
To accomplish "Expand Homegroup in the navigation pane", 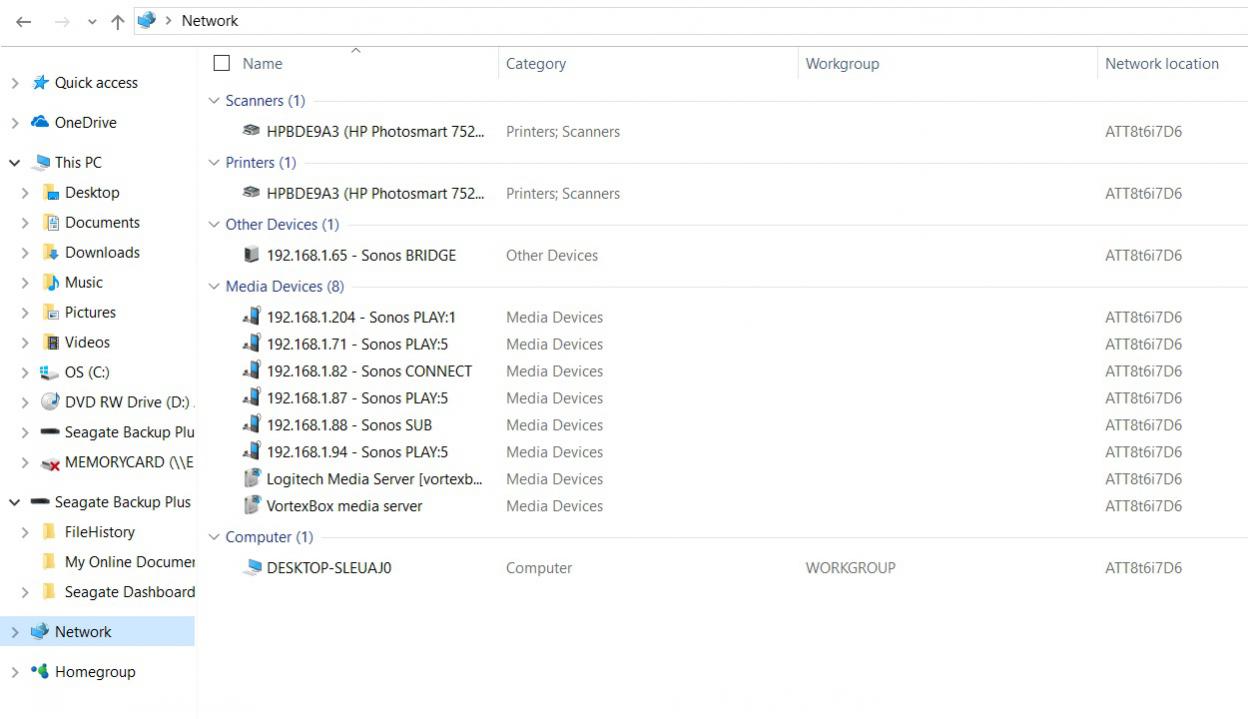I will (x=15, y=672).
